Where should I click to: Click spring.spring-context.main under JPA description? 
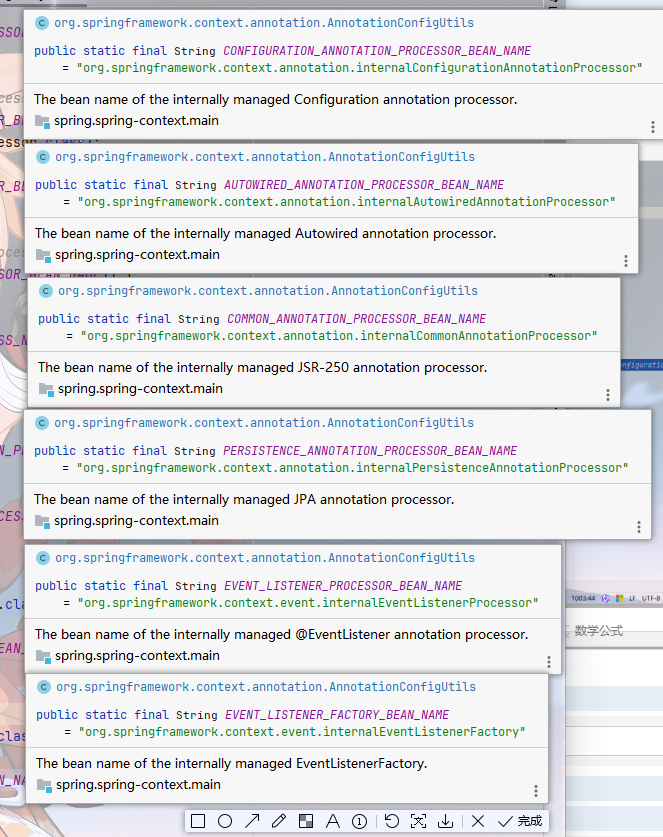(136, 520)
